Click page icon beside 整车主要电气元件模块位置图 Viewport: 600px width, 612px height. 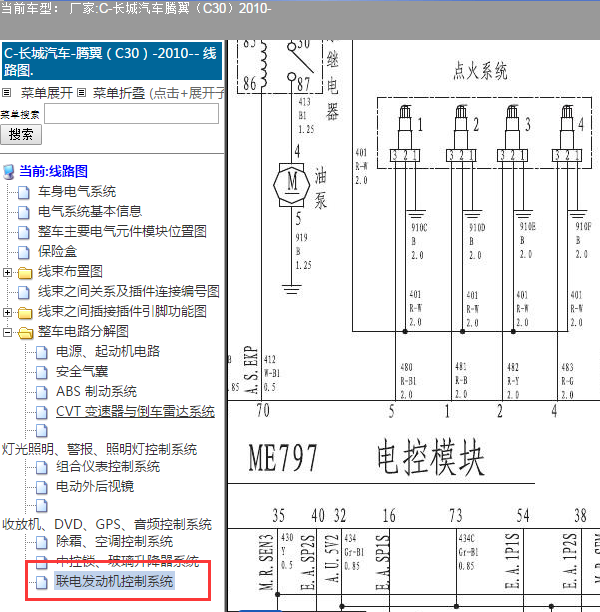[x=24, y=232]
